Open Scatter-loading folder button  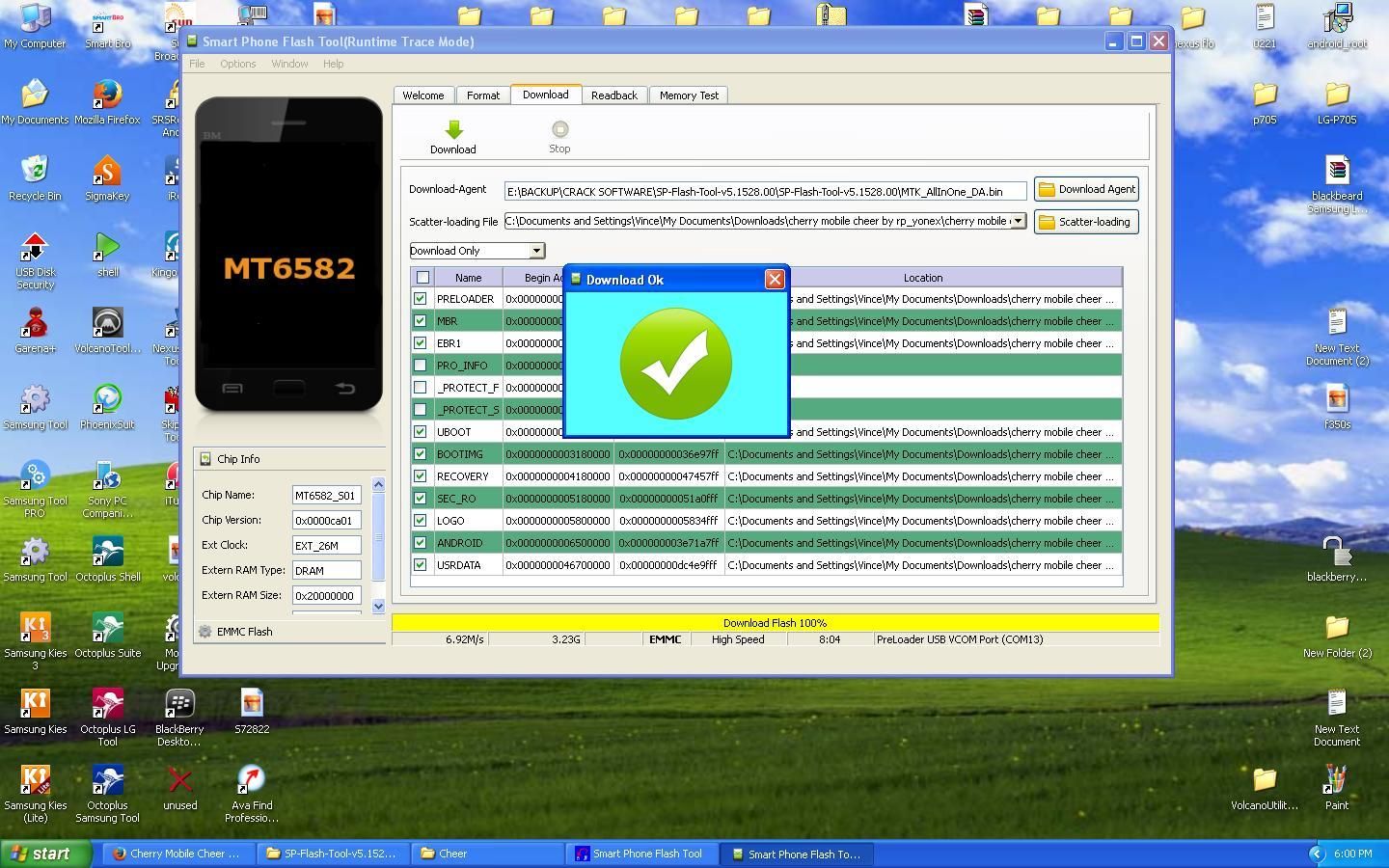click(1086, 222)
